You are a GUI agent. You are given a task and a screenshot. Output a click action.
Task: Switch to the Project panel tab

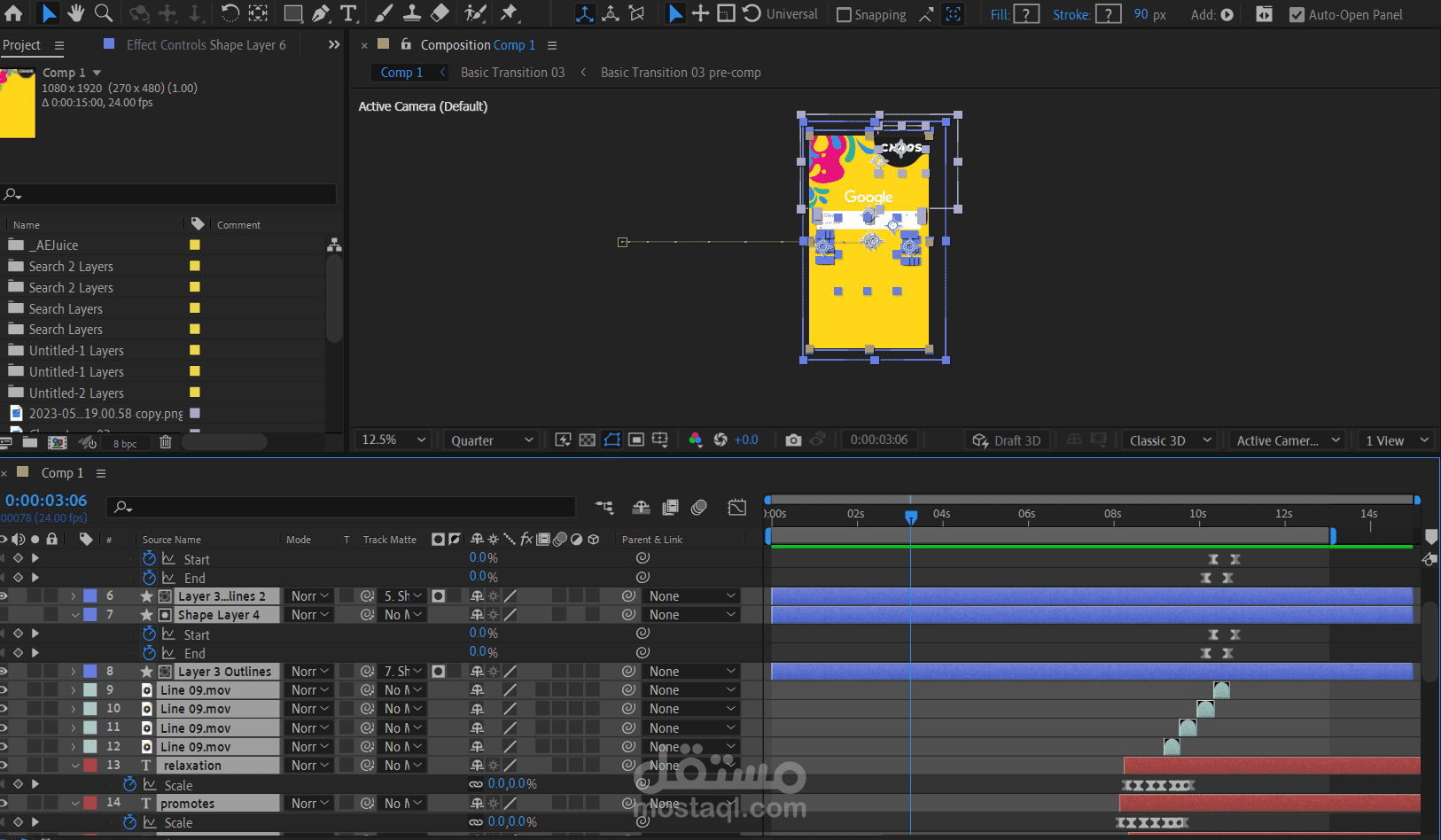pyautogui.click(x=21, y=45)
